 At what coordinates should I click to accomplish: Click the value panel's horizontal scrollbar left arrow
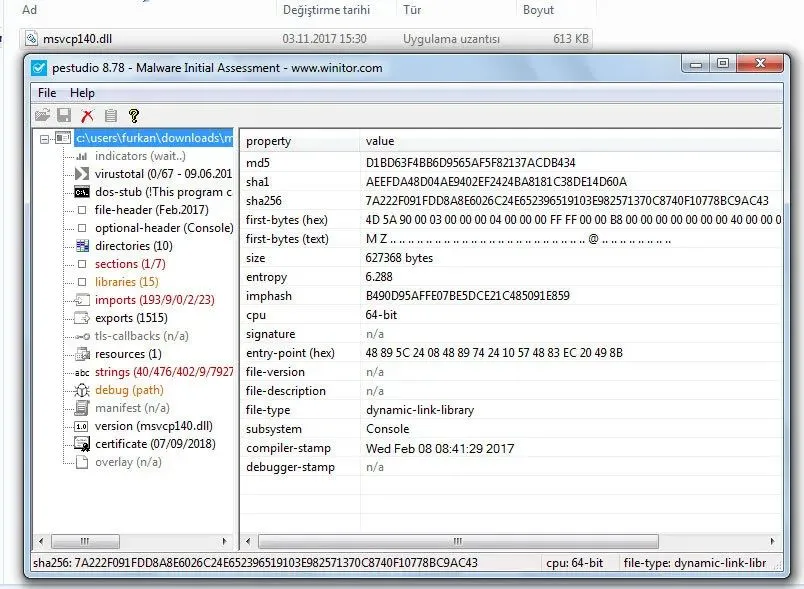pyautogui.click(x=248, y=541)
